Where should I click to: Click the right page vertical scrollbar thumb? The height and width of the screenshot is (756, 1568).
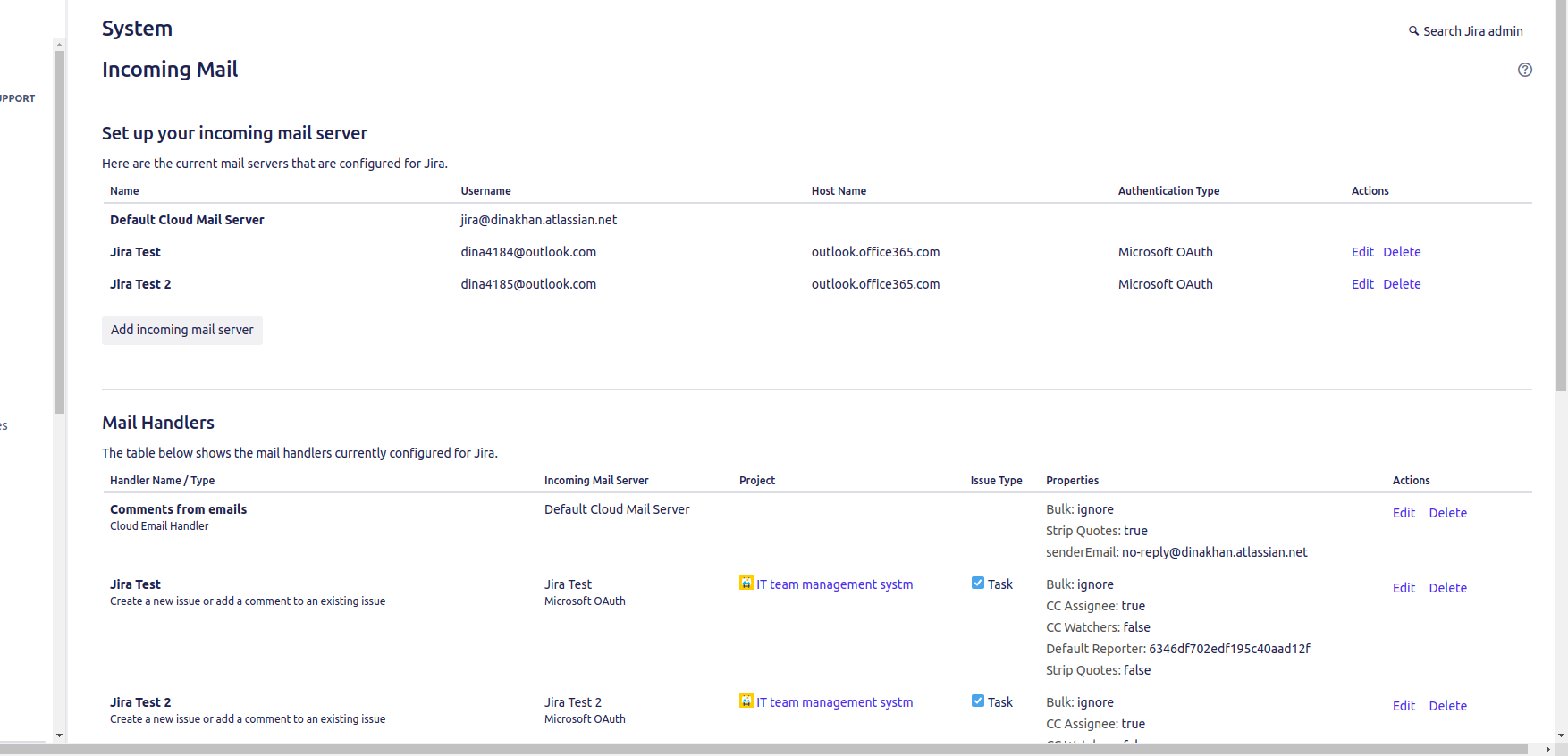coord(1561,197)
